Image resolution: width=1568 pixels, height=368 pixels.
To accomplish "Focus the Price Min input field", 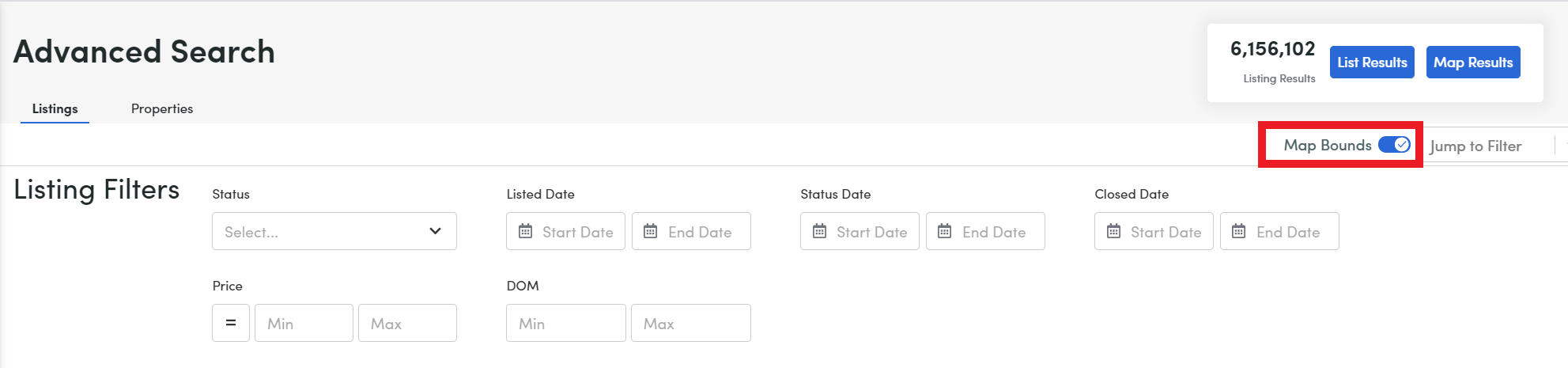I will coord(304,323).
